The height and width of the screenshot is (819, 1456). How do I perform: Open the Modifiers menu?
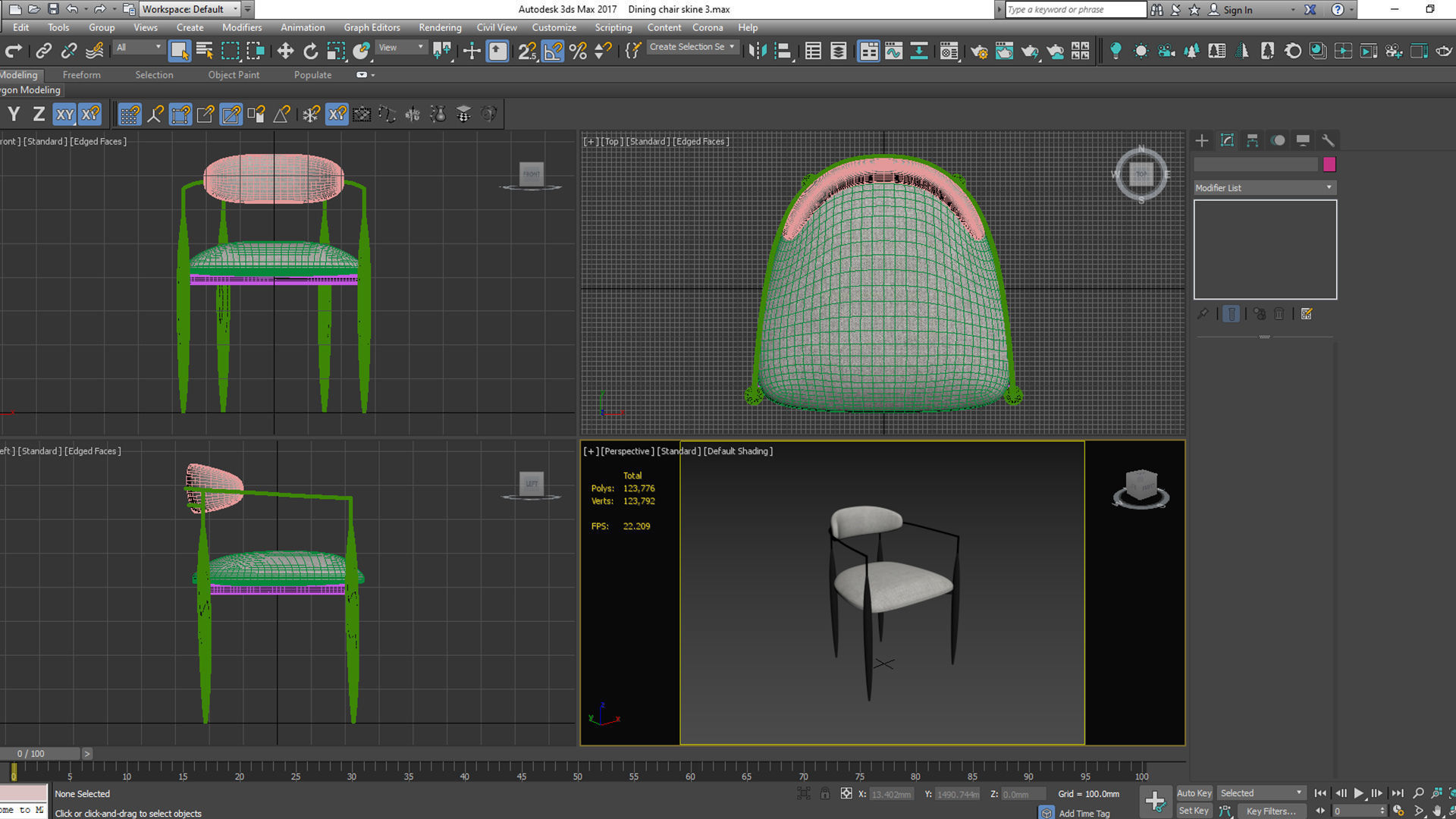(x=242, y=27)
